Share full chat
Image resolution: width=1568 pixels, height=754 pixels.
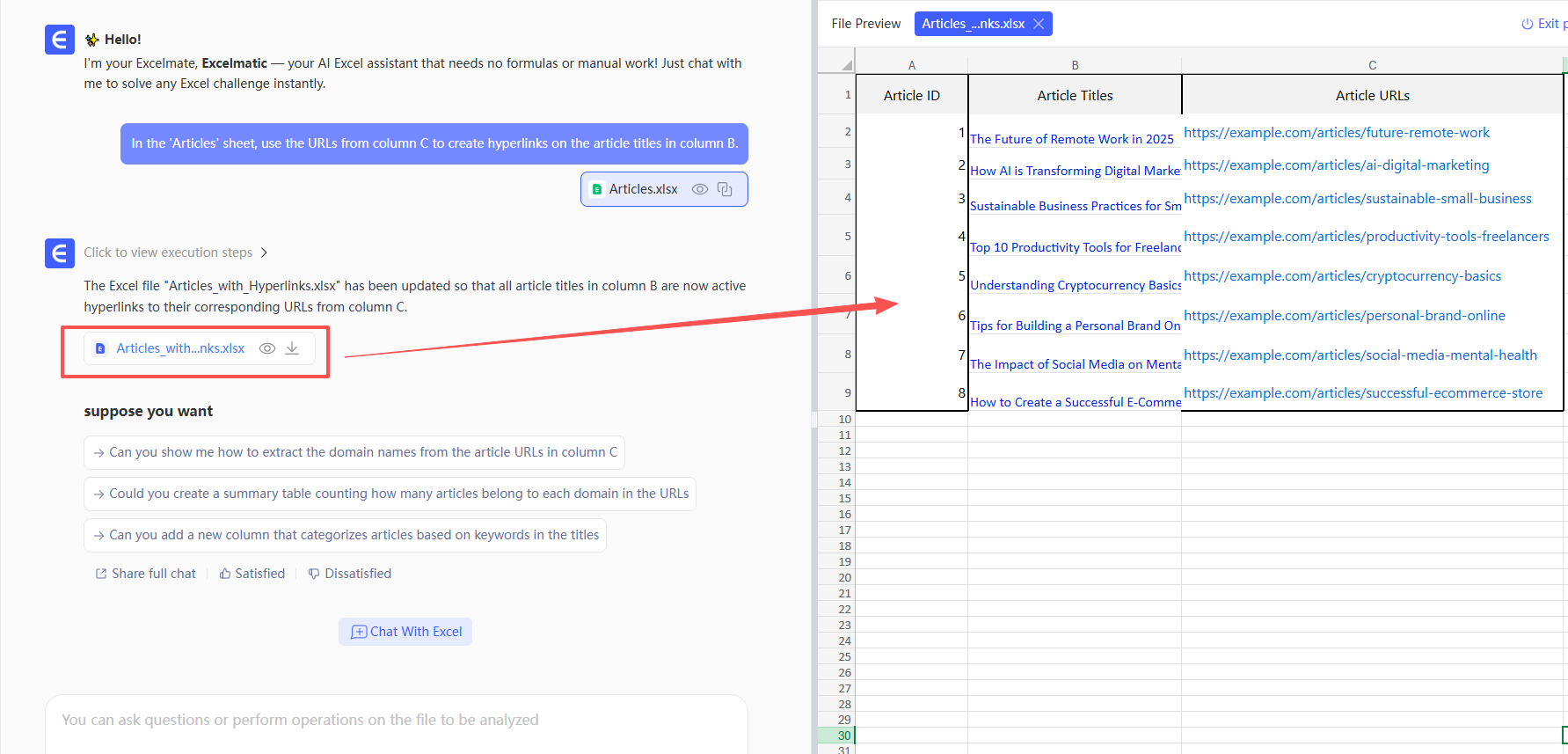point(146,574)
